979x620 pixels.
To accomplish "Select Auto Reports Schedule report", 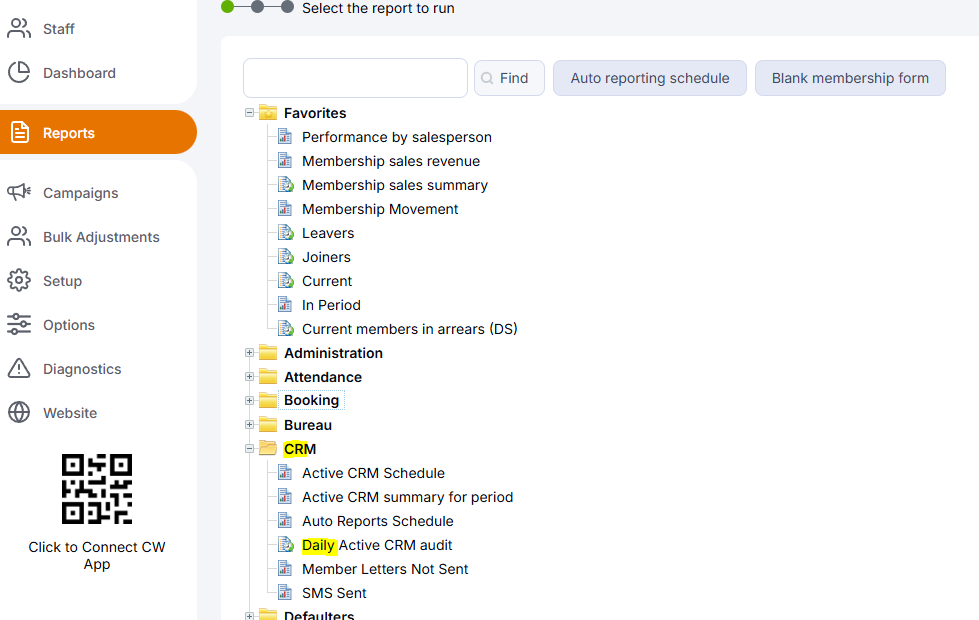I will [378, 521].
